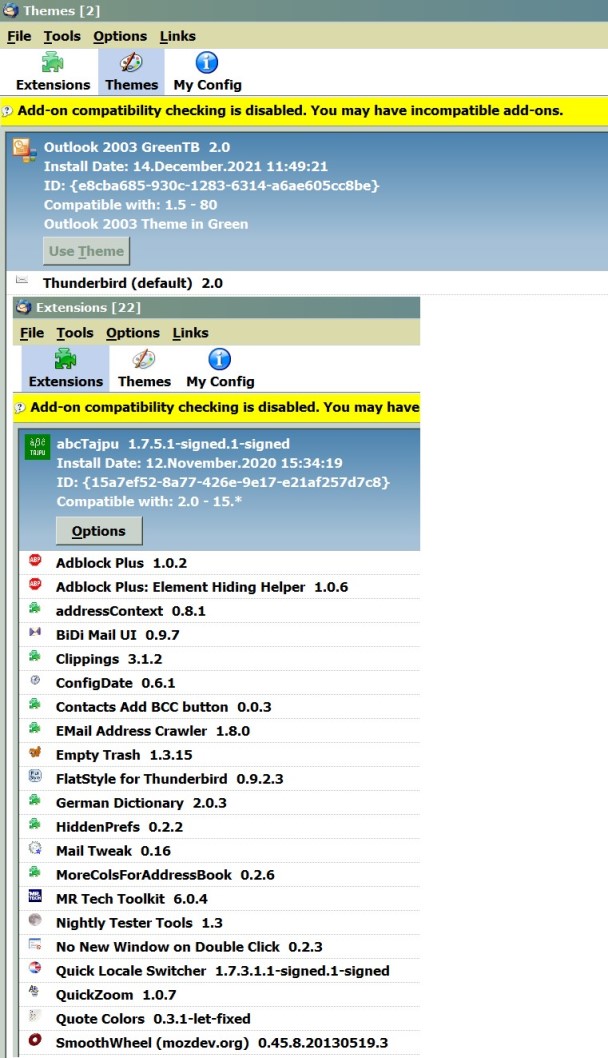Click the SmoothWheel extension icon
The height and width of the screenshot is (1058, 608).
[35, 1040]
